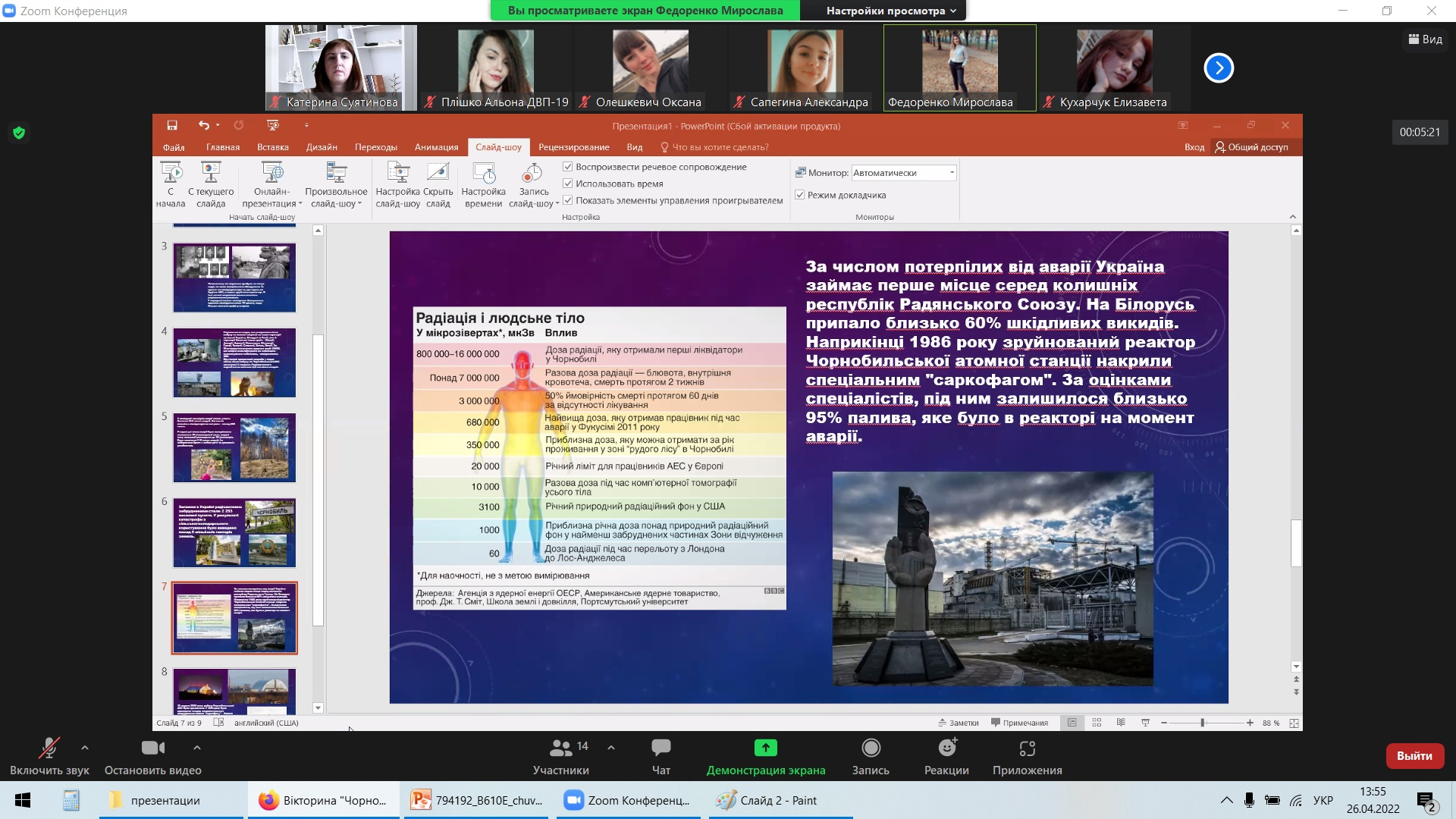The height and width of the screenshot is (819, 1456).
Task: Stop video in Zoom
Action: tap(153, 756)
